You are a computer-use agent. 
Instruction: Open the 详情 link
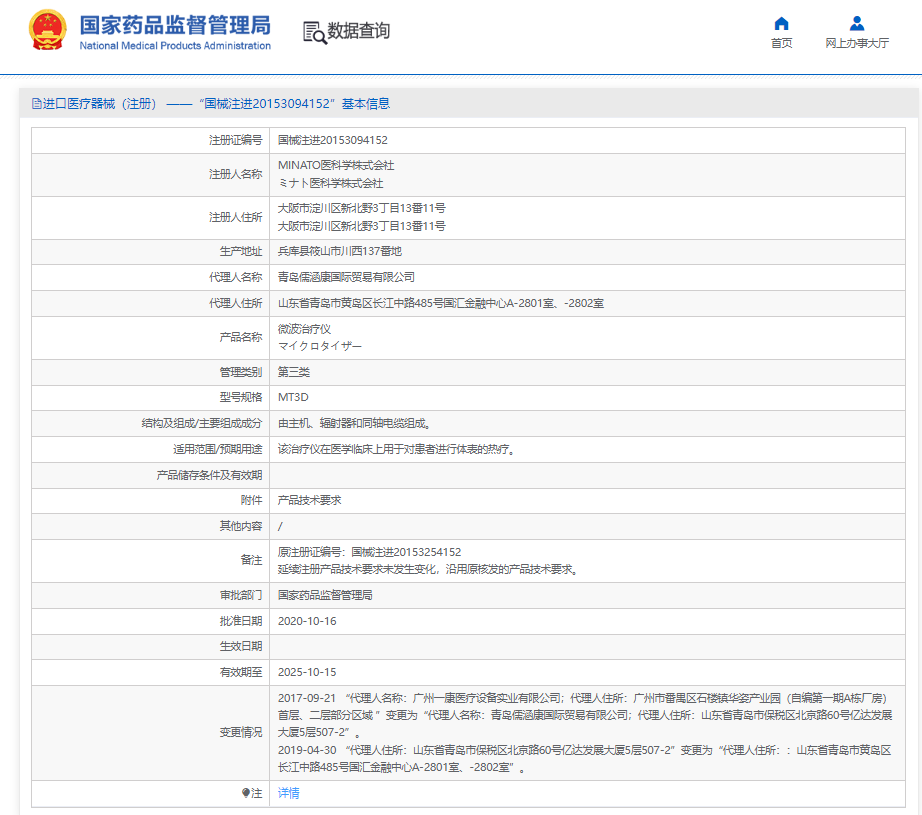pyautogui.click(x=288, y=793)
